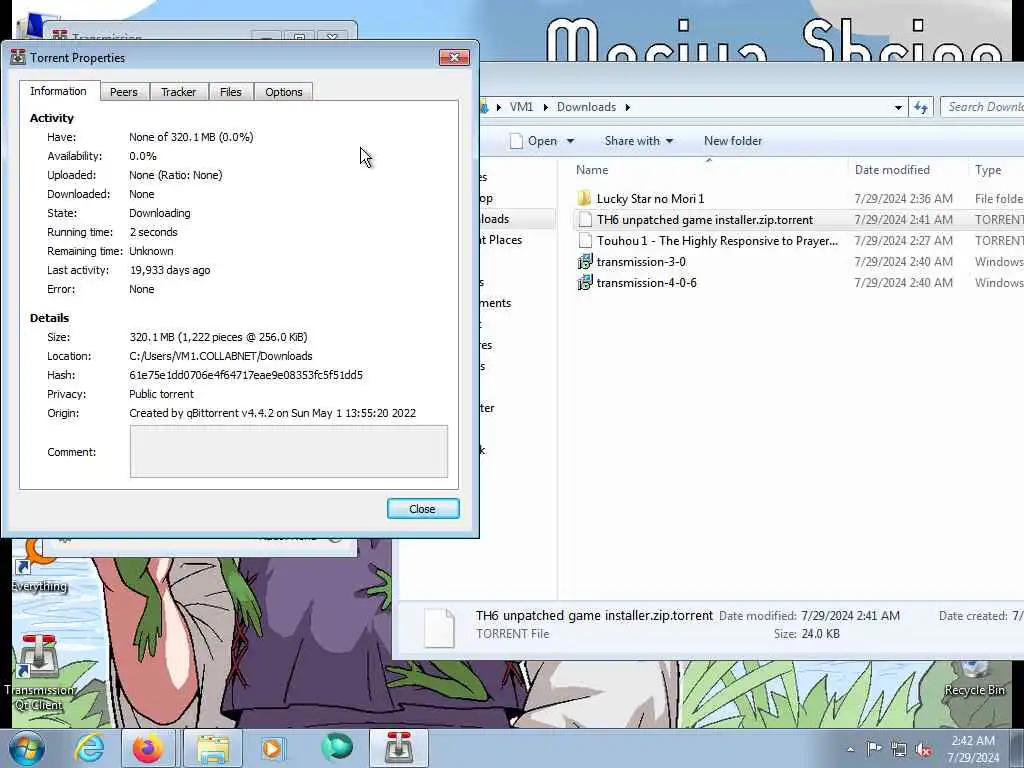Click the transmission-3-0 installer icon
Screen dimensions: 1024x768
tap(584, 261)
